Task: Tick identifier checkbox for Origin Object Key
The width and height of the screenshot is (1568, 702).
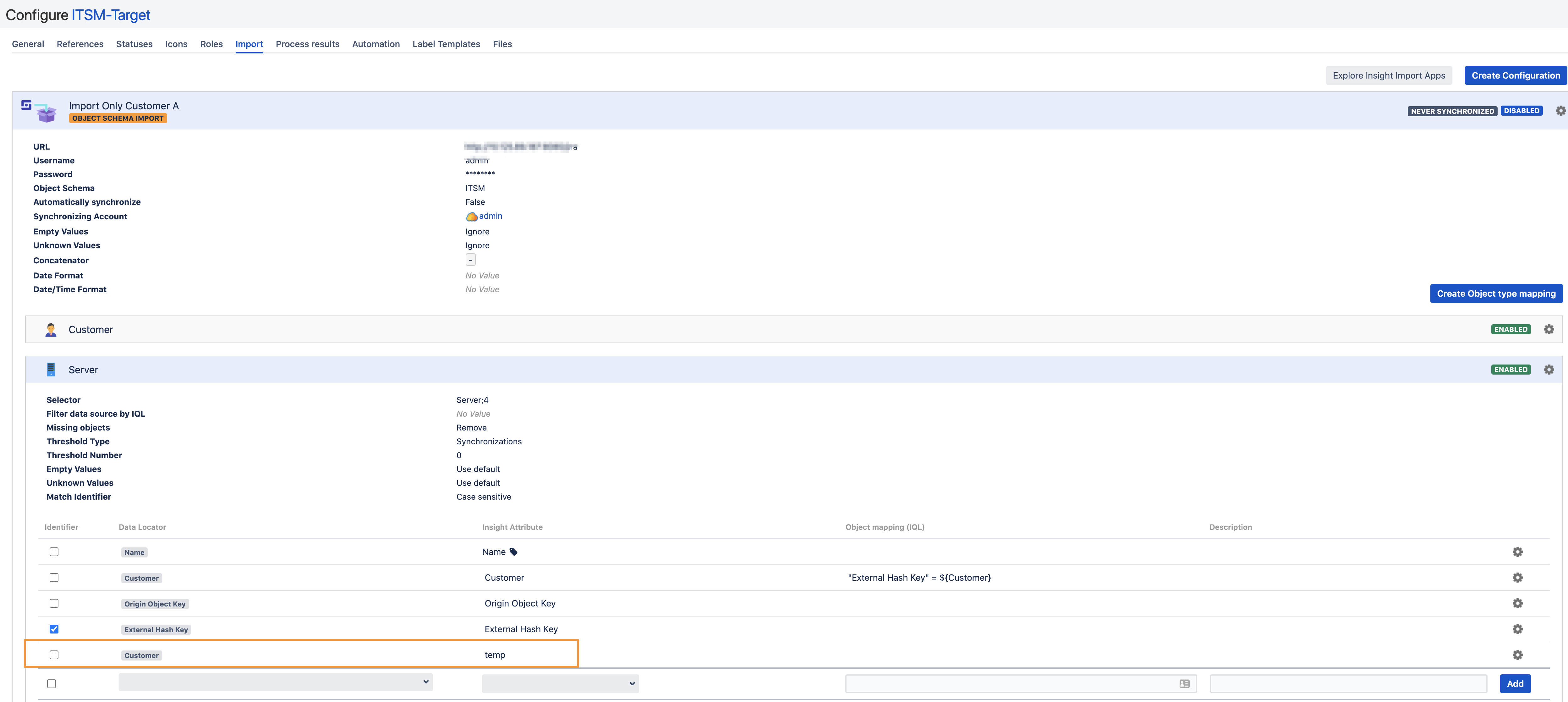Action: pyautogui.click(x=54, y=603)
